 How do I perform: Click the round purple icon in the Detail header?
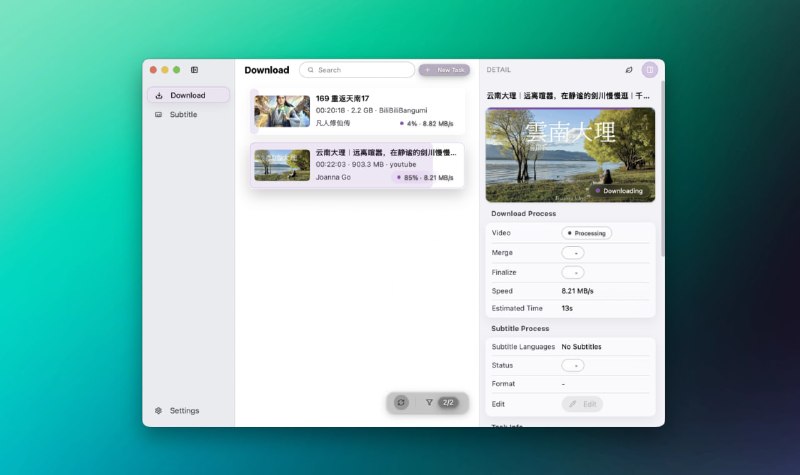click(x=650, y=70)
